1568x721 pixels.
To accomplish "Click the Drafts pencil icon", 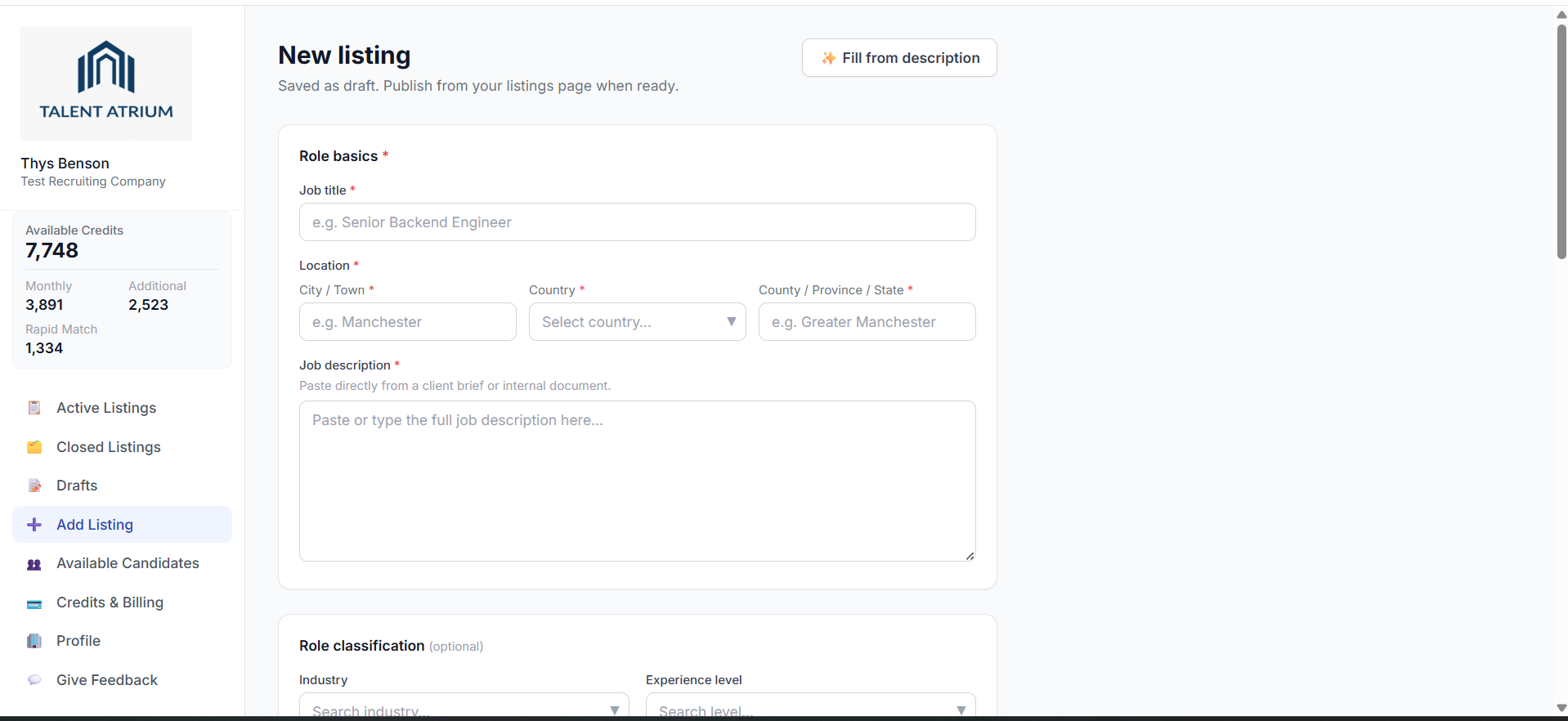I will click(34, 486).
